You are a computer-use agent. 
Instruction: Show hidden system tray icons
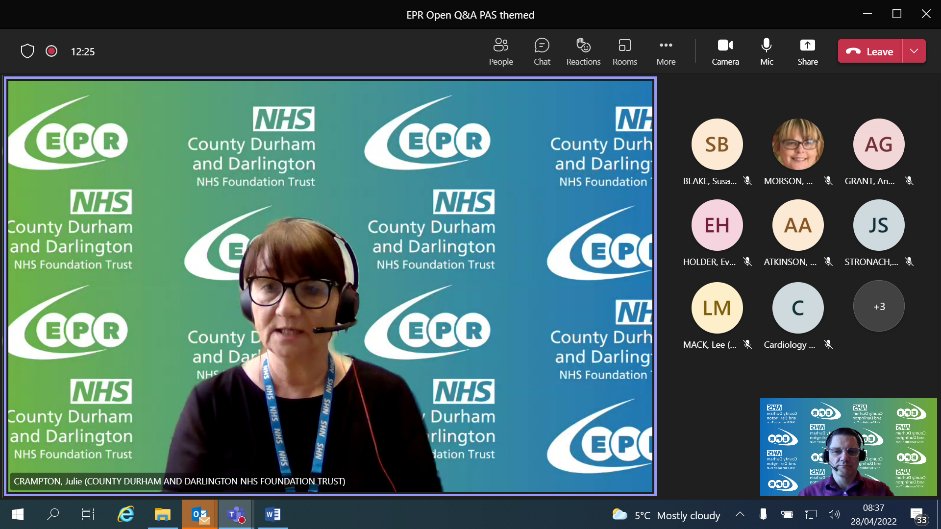pos(740,515)
